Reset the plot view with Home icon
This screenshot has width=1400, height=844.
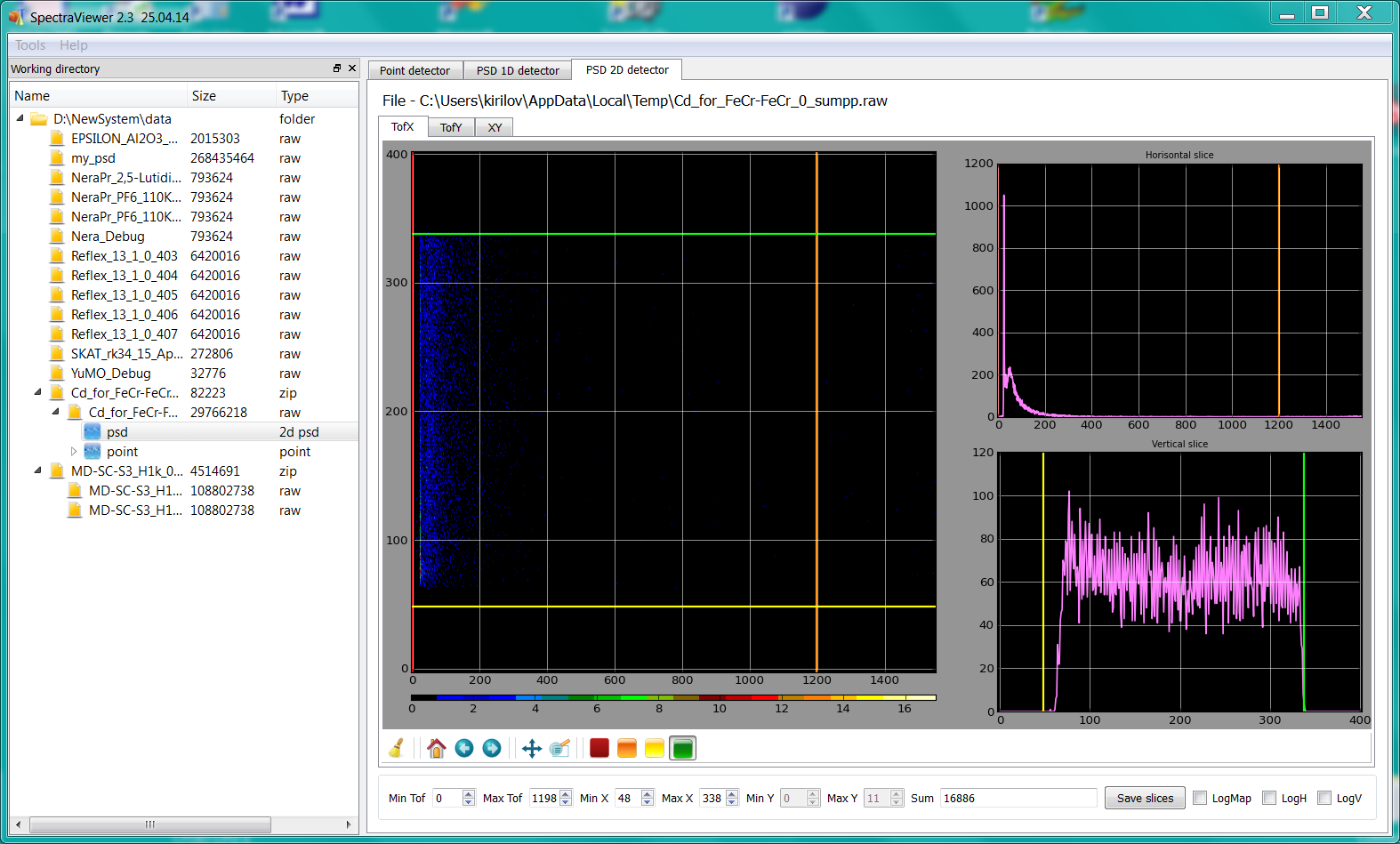(436, 748)
